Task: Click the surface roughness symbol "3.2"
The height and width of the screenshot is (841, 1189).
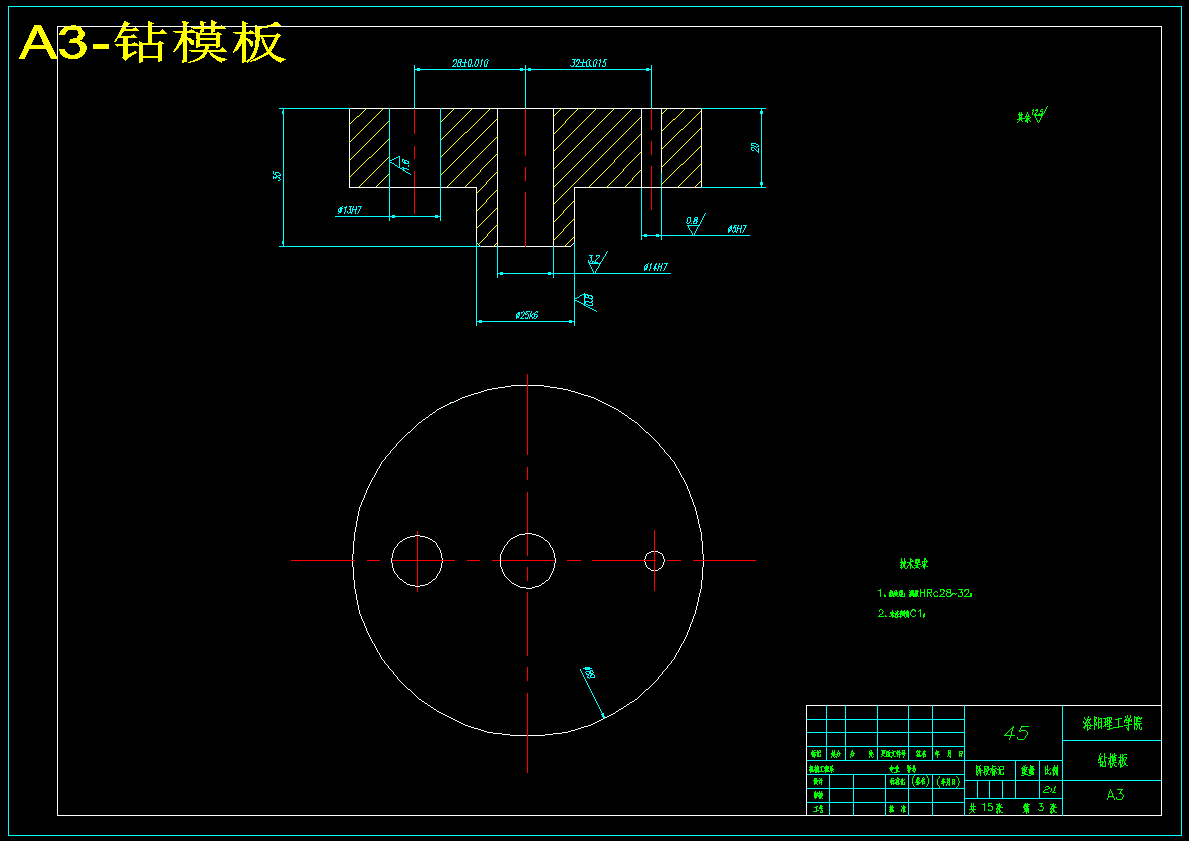Action: coord(597,262)
